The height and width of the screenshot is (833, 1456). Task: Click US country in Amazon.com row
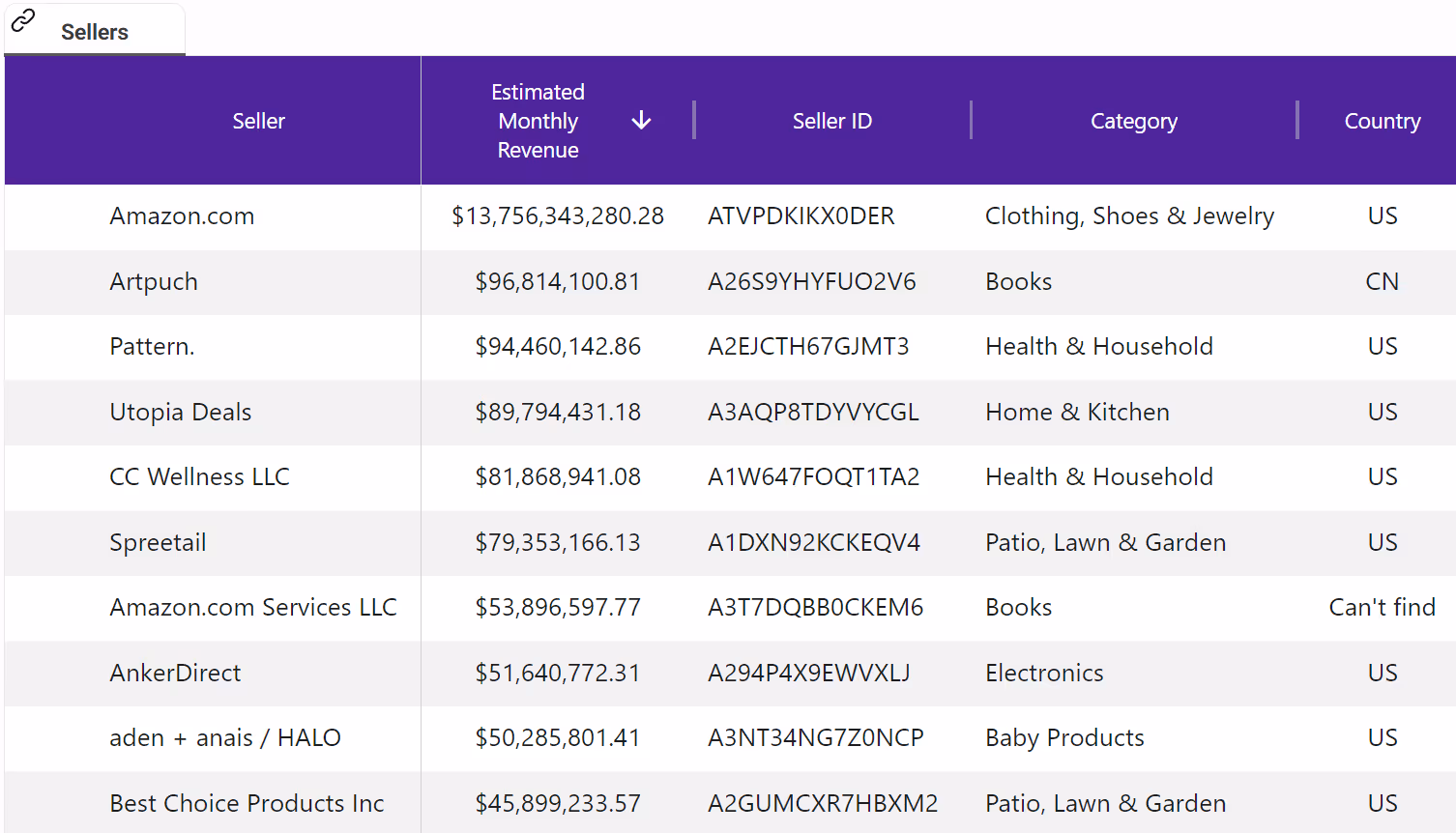(x=1383, y=215)
